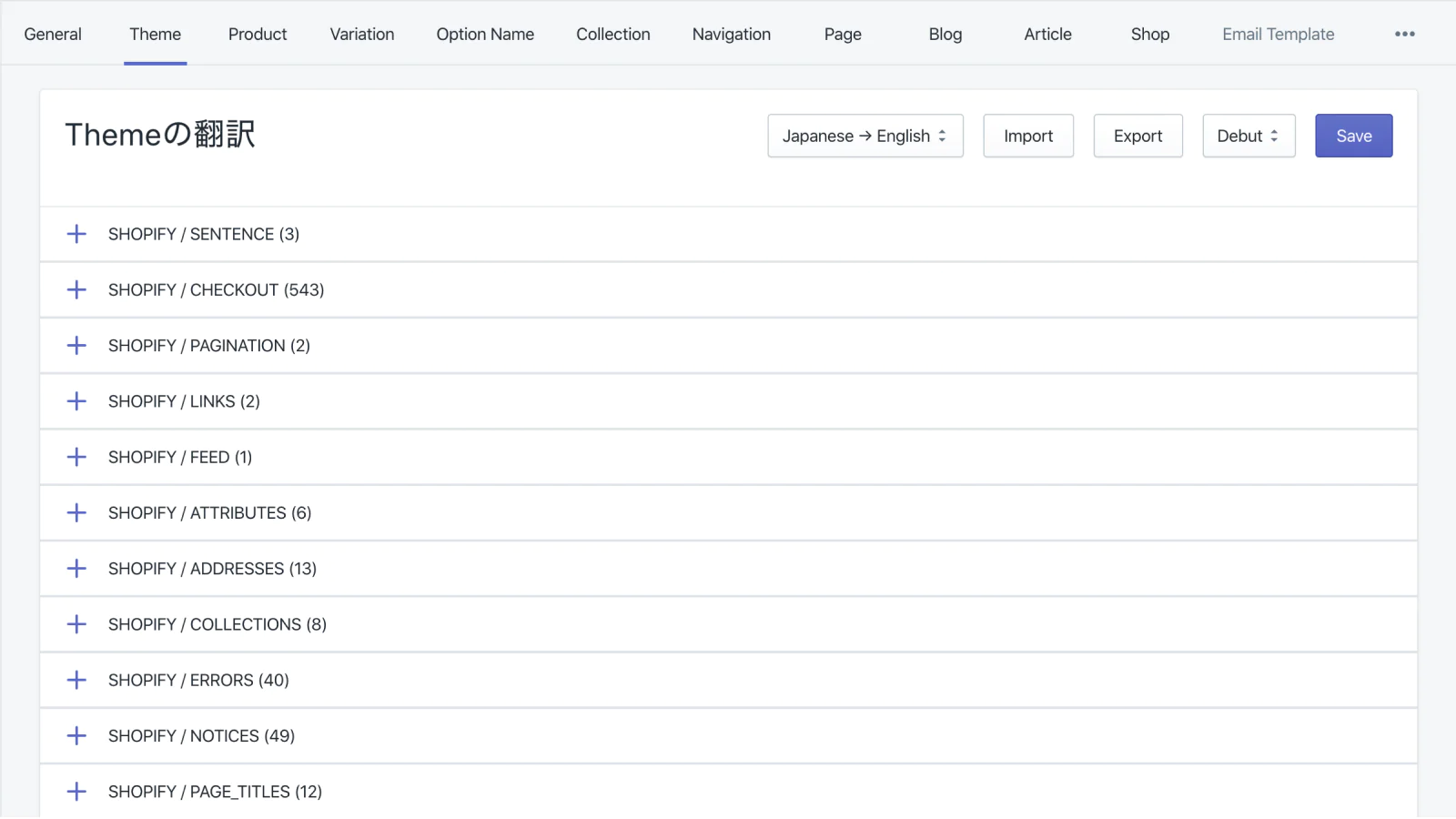This screenshot has height=819, width=1456.
Task: Expand the SHOPIFY / ERRORS (40) section
Action: (x=76, y=680)
